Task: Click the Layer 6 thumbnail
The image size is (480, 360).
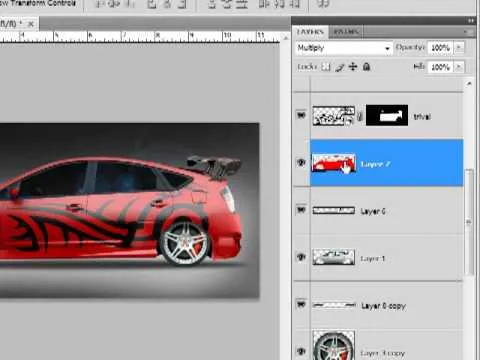Action: [x=334, y=210]
